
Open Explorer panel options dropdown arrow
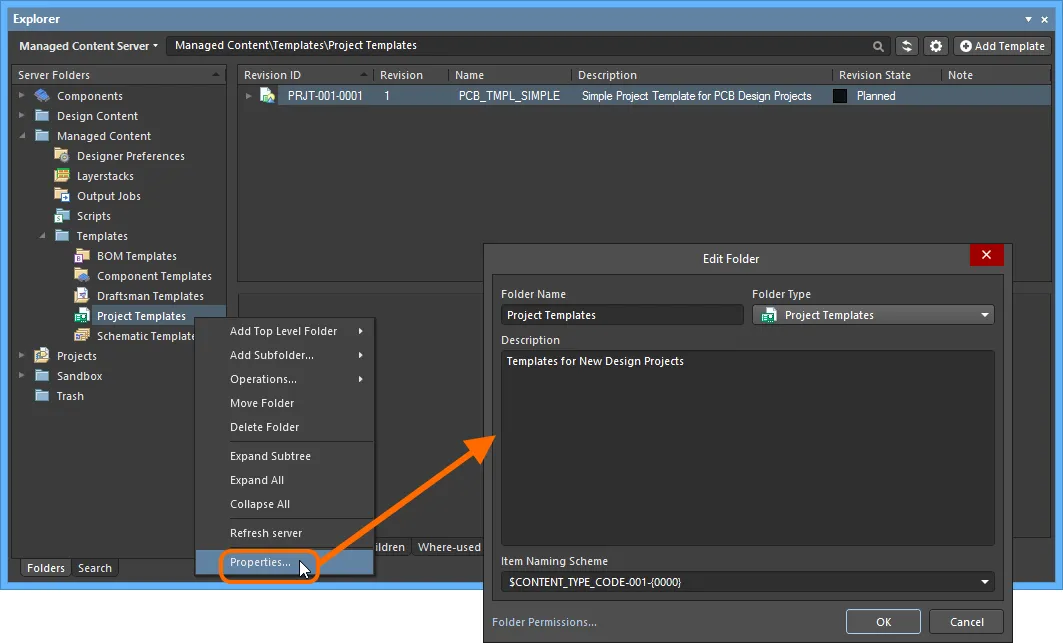point(1028,19)
